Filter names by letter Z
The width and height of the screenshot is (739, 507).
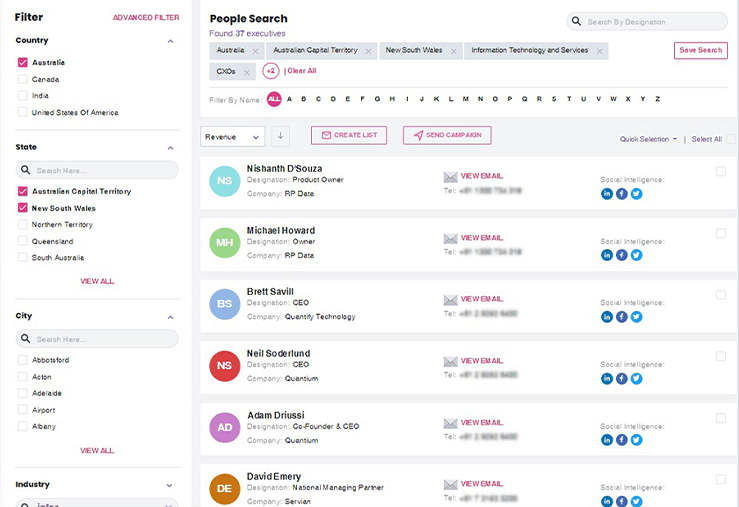(x=657, y=99)
